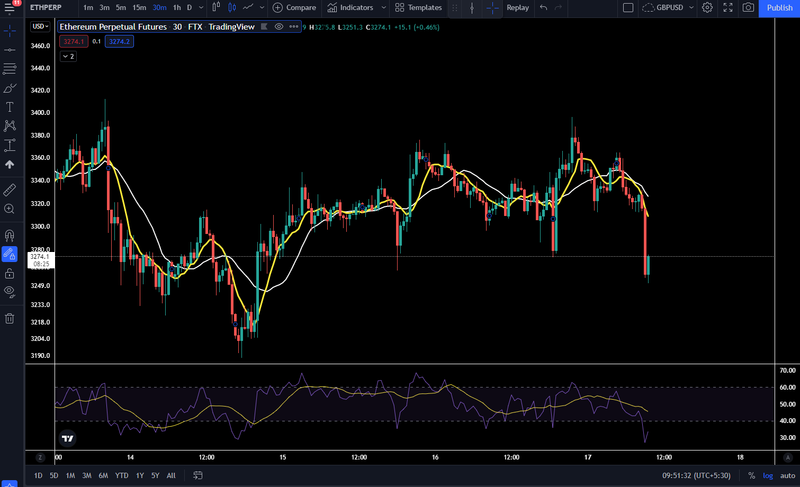
Task: Open the main hamburger menu
Action: click(9, 8)
